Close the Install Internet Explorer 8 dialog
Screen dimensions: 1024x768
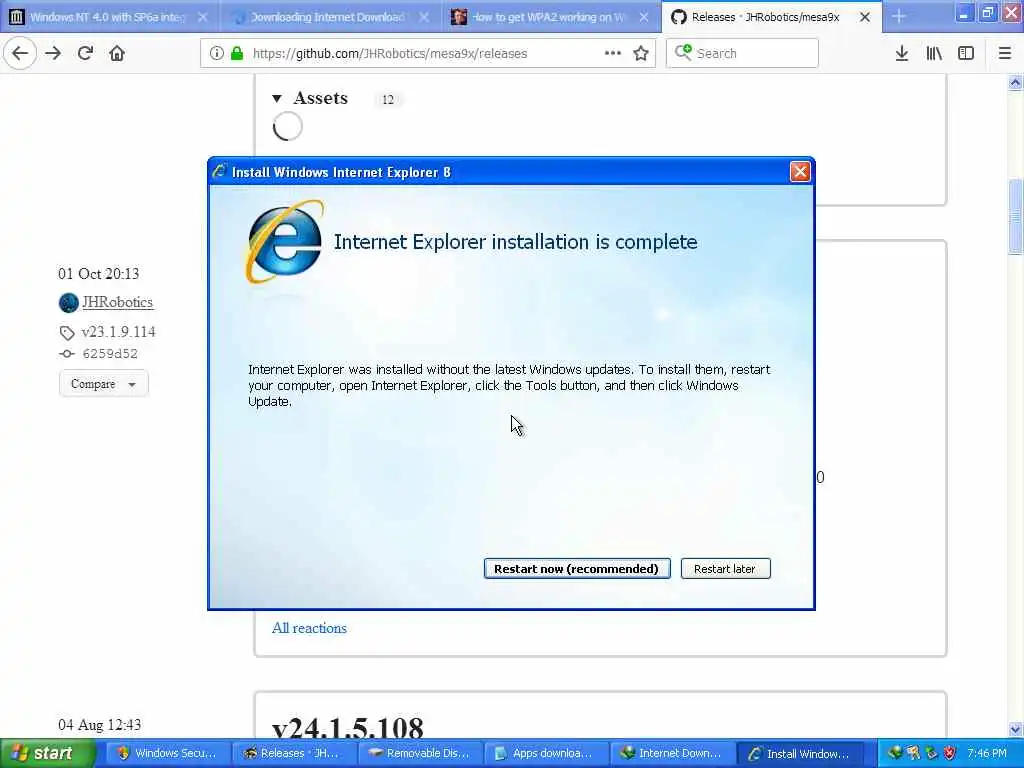tap(800, 172)
